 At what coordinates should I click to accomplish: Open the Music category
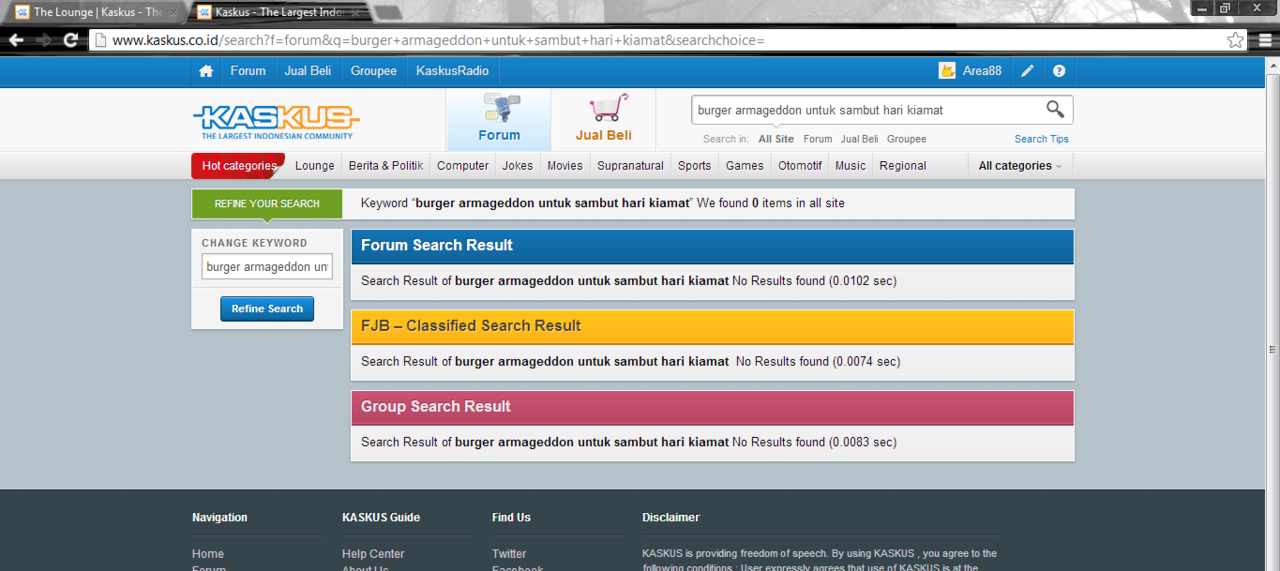coord(851,166)
